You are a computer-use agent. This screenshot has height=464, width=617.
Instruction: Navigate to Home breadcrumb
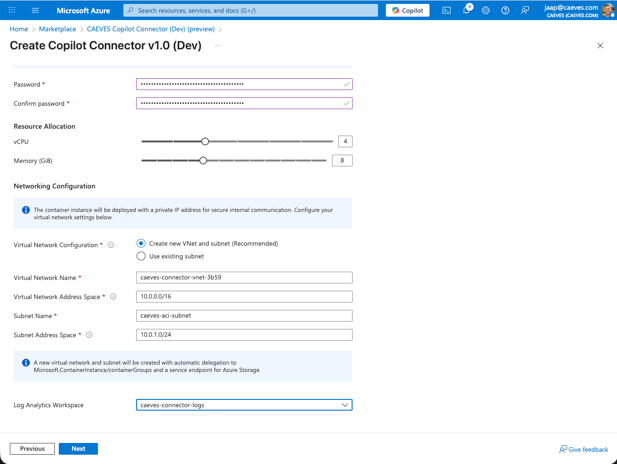point(19,29)
